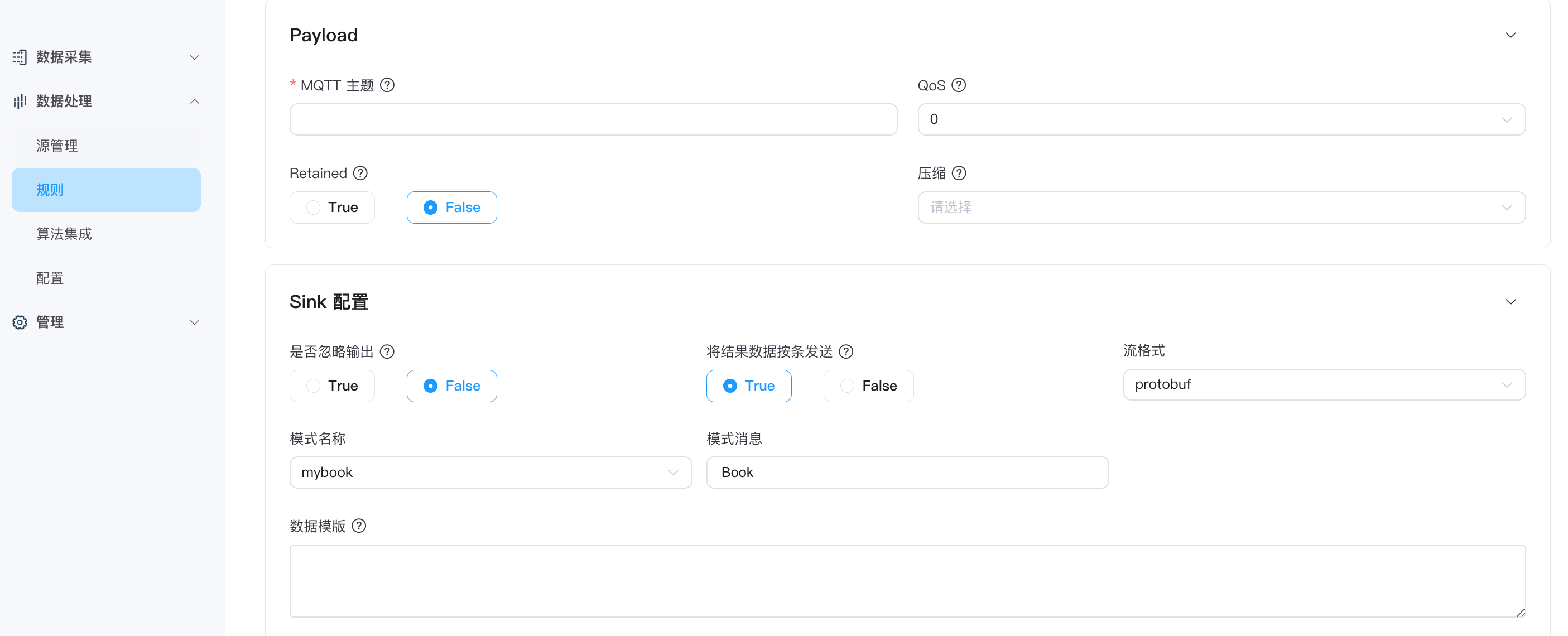Go to 算法集成 menu item
1568x636 pixels.
click(x=64, y=234)
